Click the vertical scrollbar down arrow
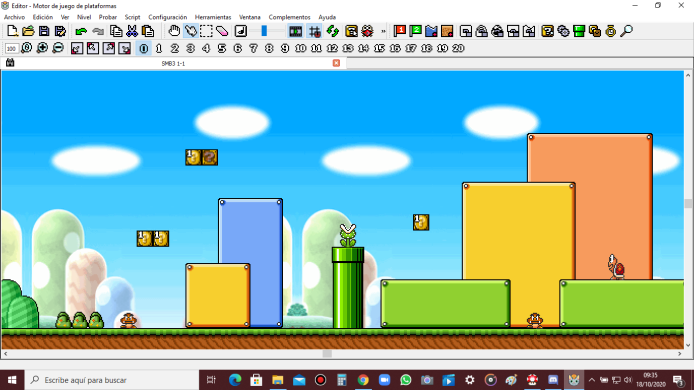The height and width of the screenshot is (390, 694). click(x=688, y=345)
